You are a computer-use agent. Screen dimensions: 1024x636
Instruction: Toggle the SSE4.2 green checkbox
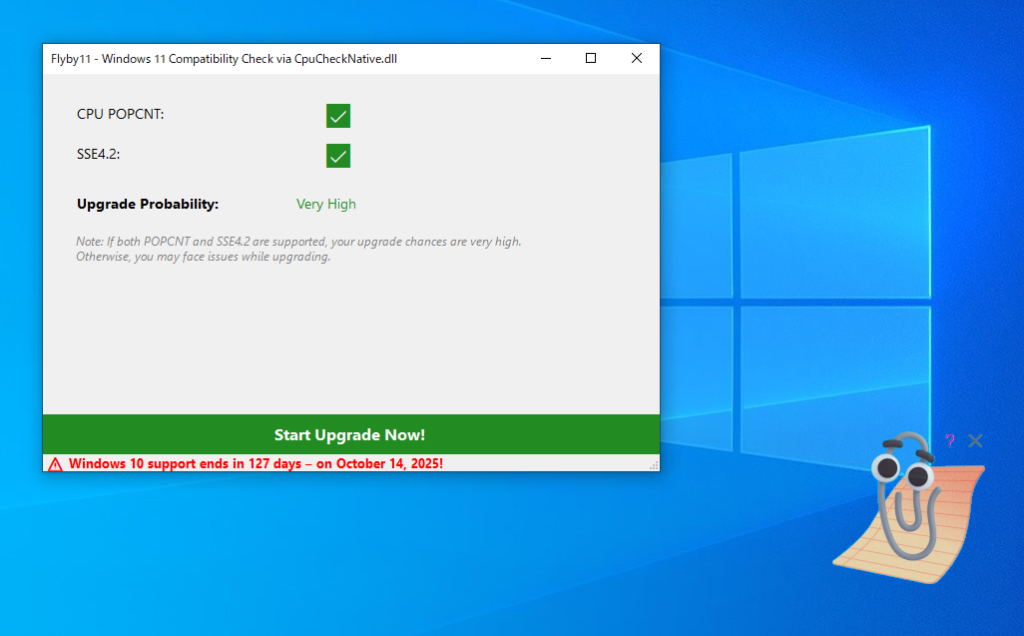pos(338,156)
